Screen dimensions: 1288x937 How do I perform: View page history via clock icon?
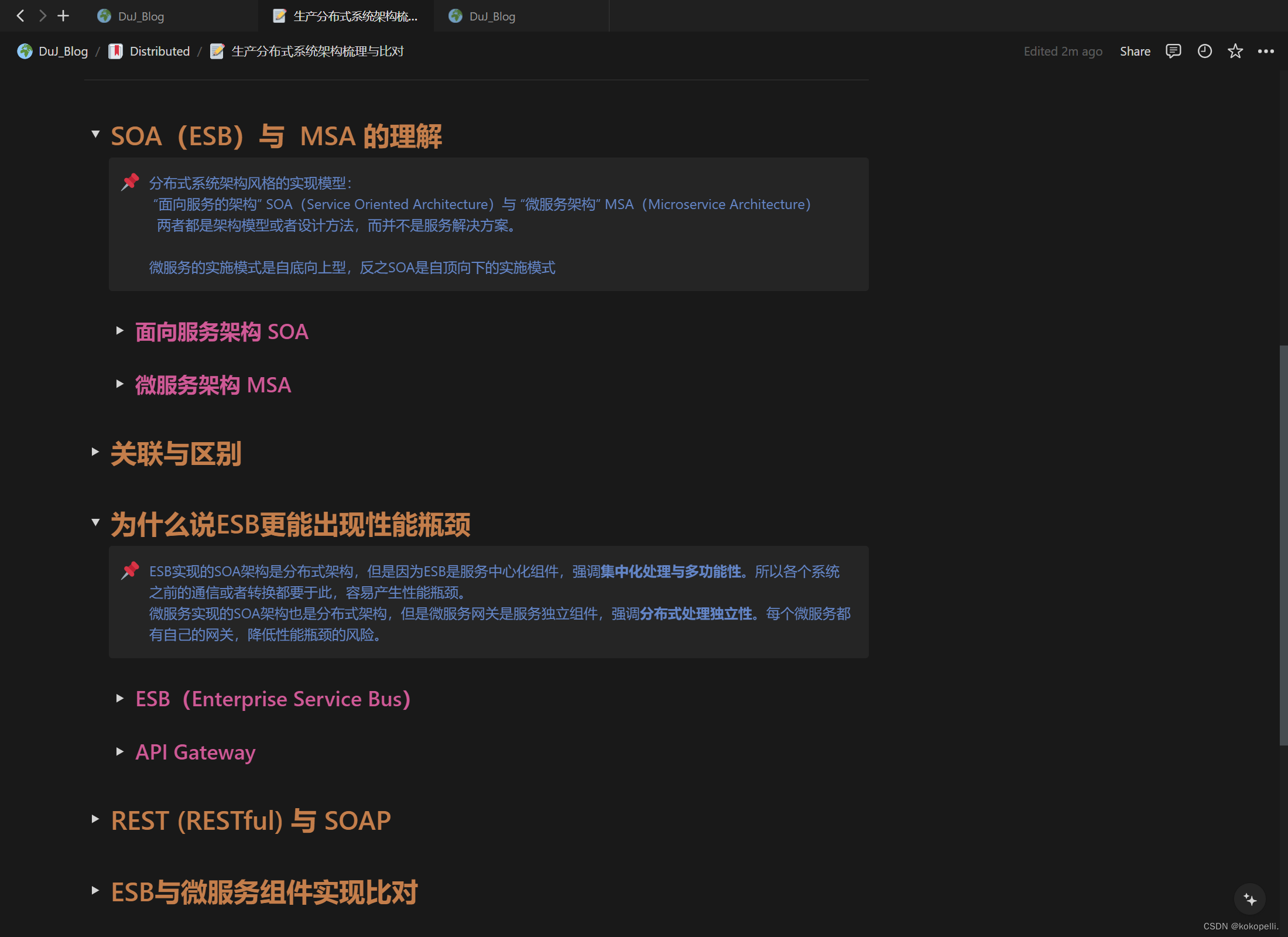point(1204,52)
